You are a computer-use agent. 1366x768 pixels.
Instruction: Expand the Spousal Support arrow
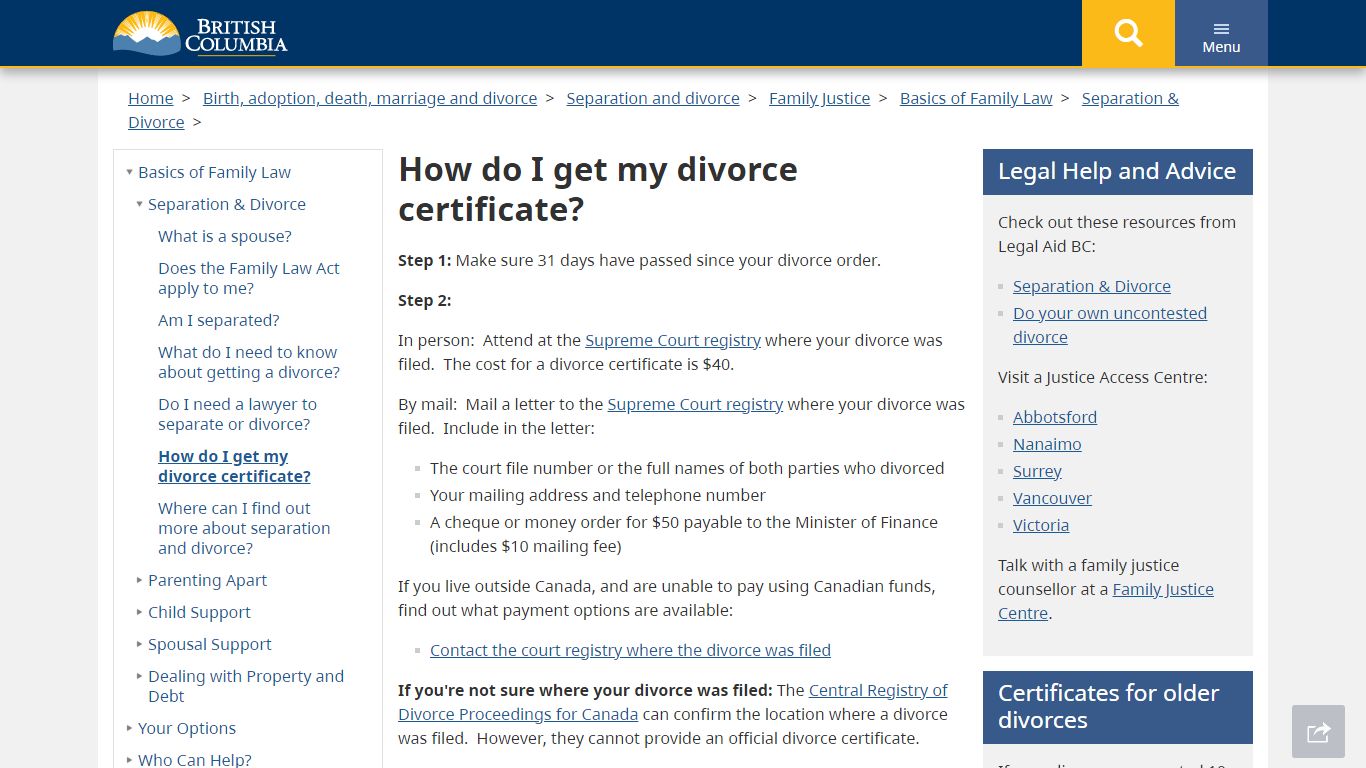[139, 644]
